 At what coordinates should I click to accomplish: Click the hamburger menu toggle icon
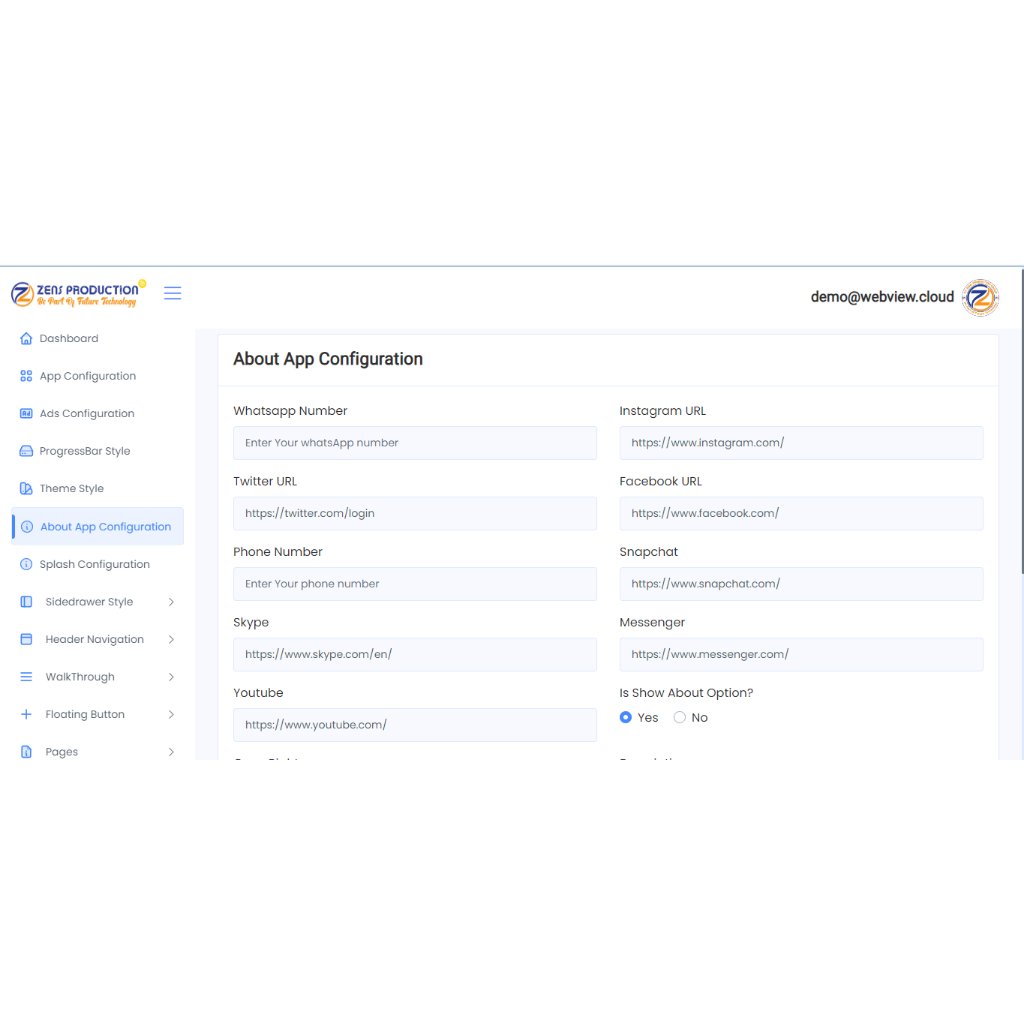173,293
